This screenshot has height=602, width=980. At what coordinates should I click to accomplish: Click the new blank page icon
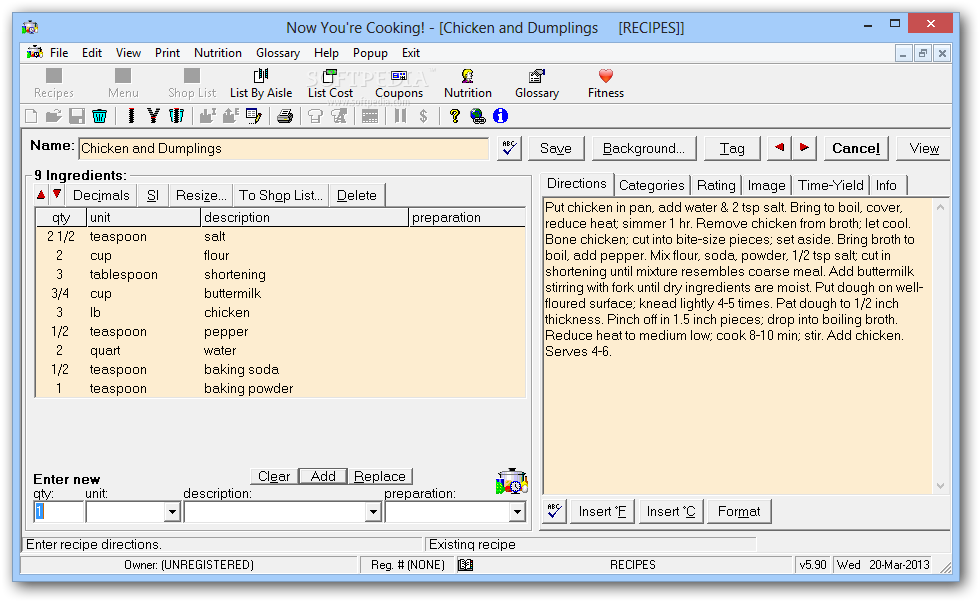31,116
